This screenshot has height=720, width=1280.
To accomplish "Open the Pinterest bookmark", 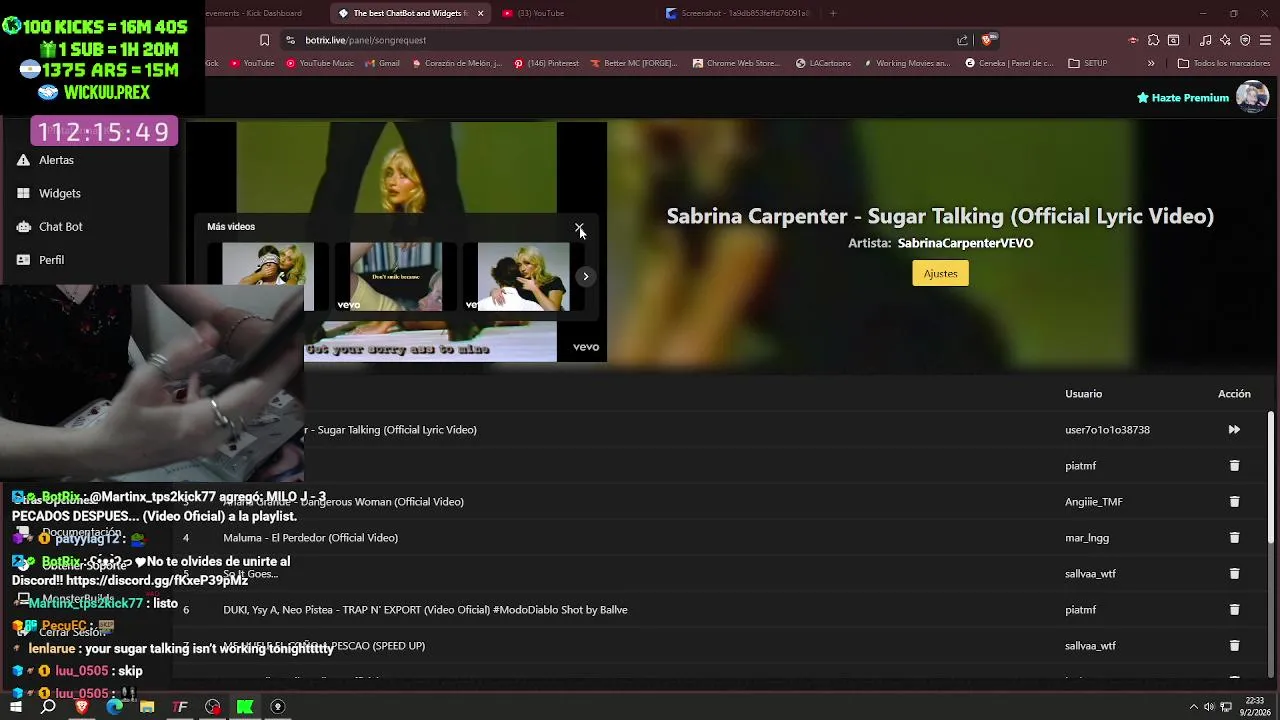I will point(546,63).
